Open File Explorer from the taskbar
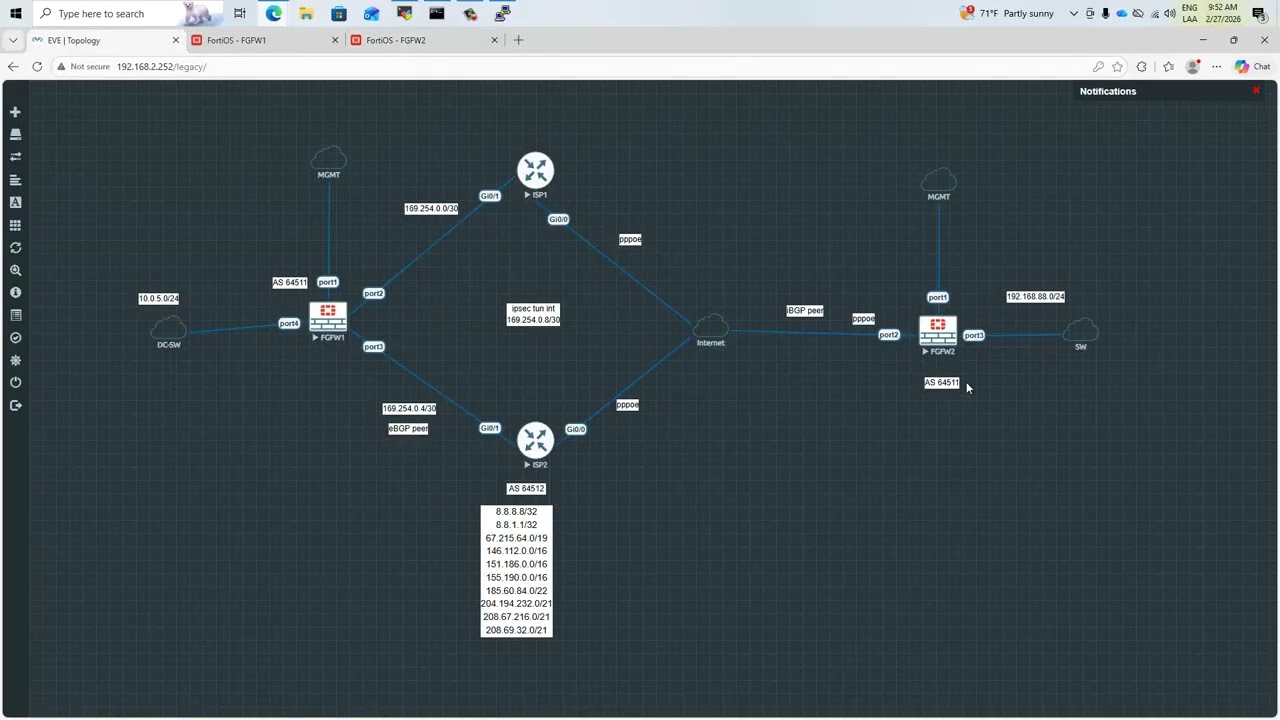1280x720 pixels. pos(306,13)
